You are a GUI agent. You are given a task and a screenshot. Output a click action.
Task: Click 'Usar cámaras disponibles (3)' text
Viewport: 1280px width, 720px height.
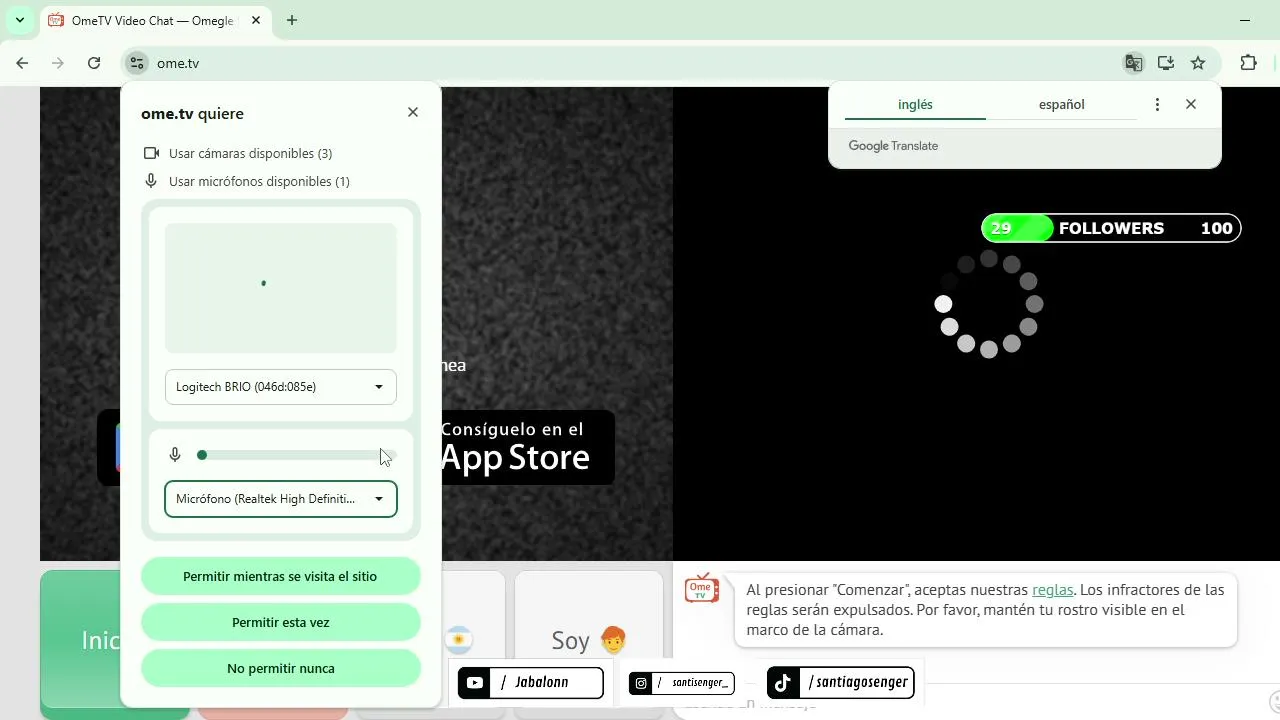pos(250,153)
